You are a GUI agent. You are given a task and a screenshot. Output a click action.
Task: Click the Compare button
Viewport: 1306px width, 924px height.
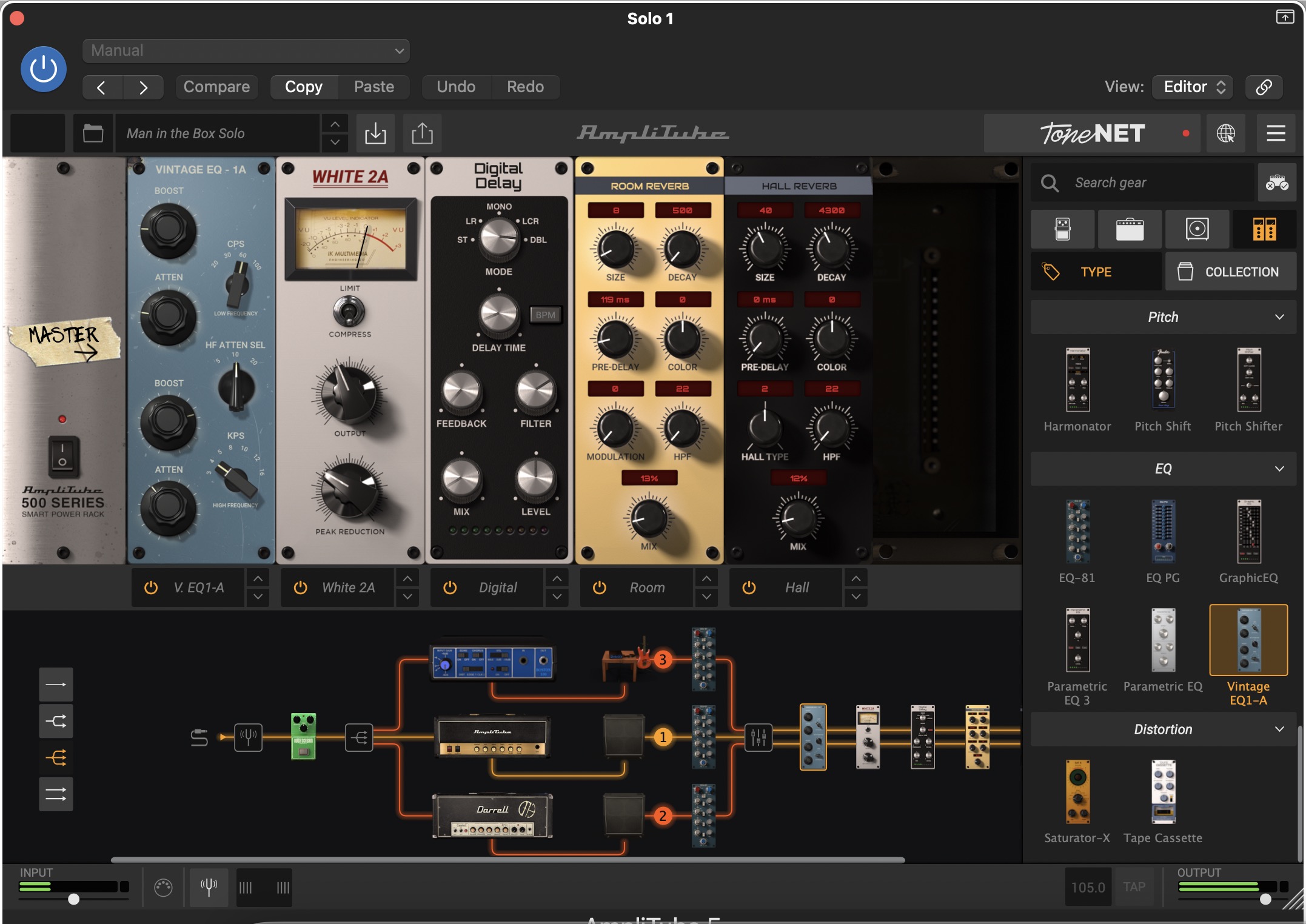click(216, 87)
